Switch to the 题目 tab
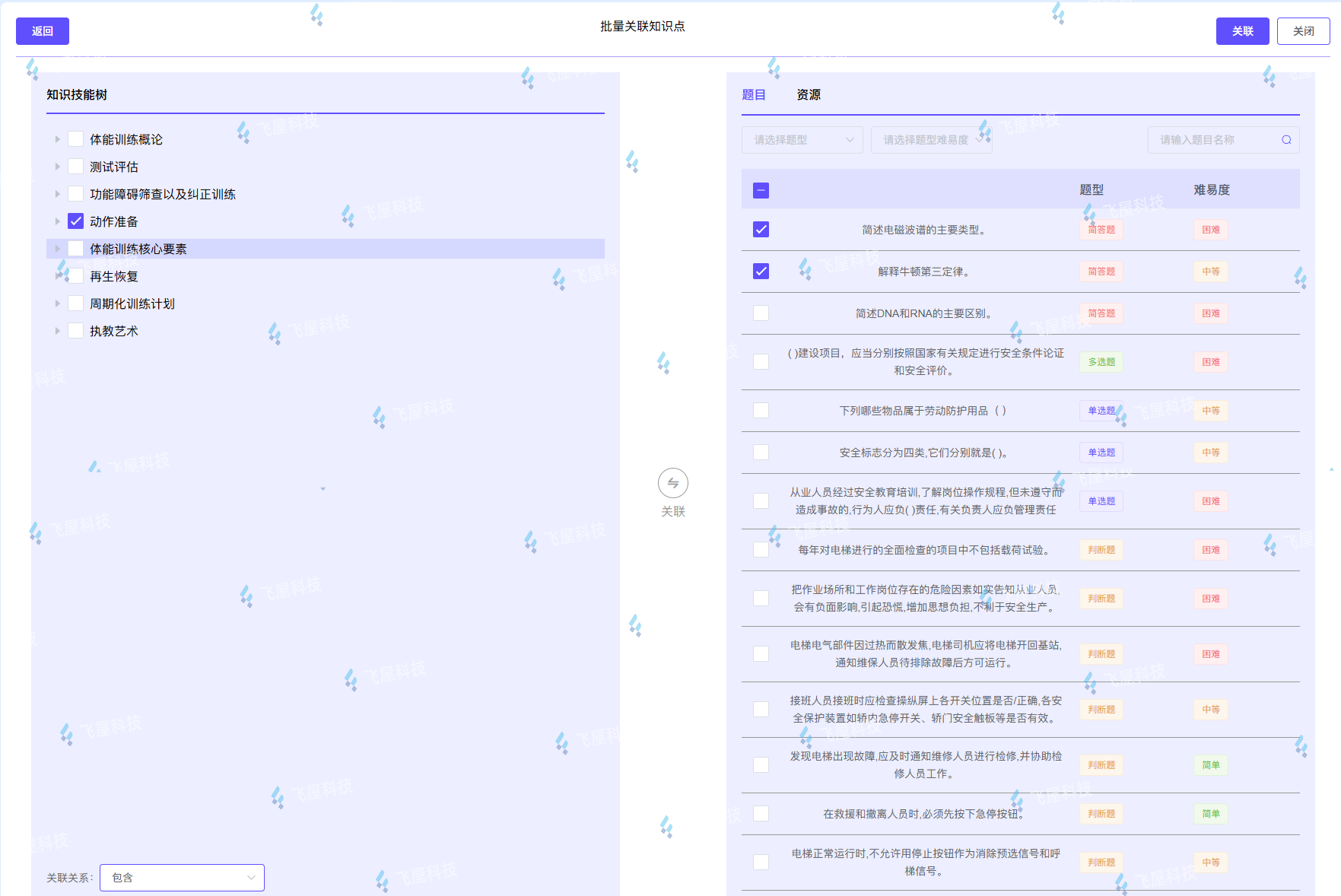The image size is (1341, 896). point(753,94)
